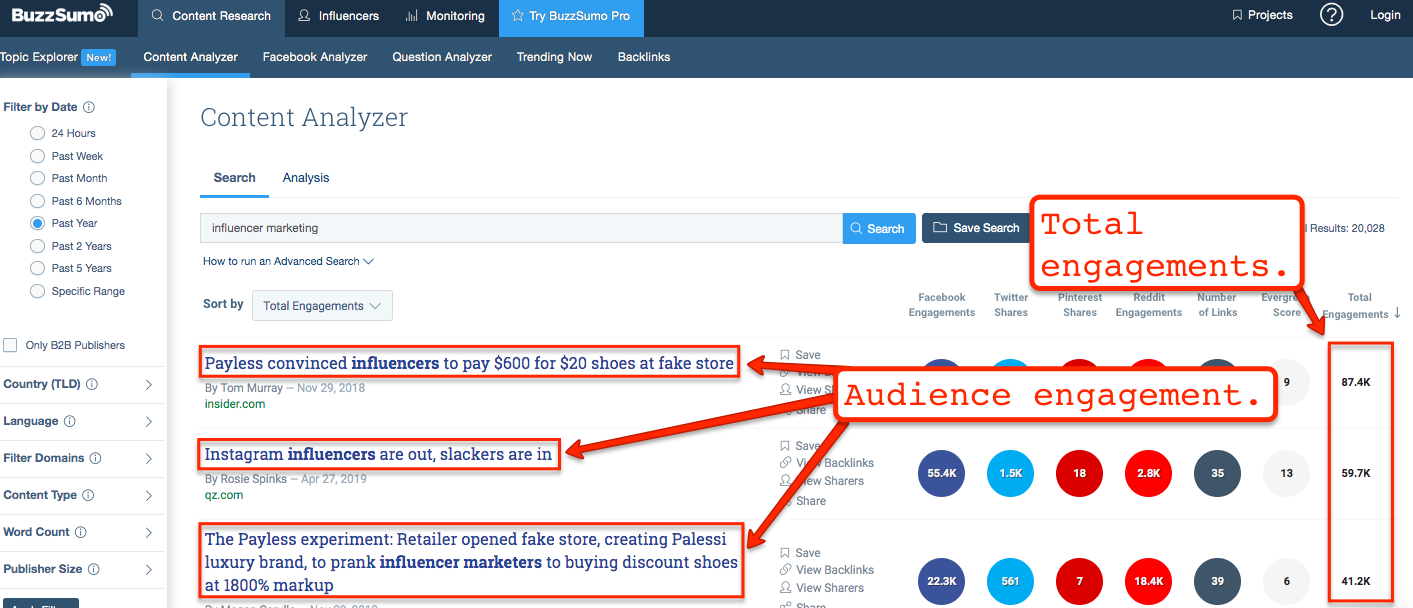Click the folder icon on Save Search
The image size is (1413, 608).
point(940,228)
